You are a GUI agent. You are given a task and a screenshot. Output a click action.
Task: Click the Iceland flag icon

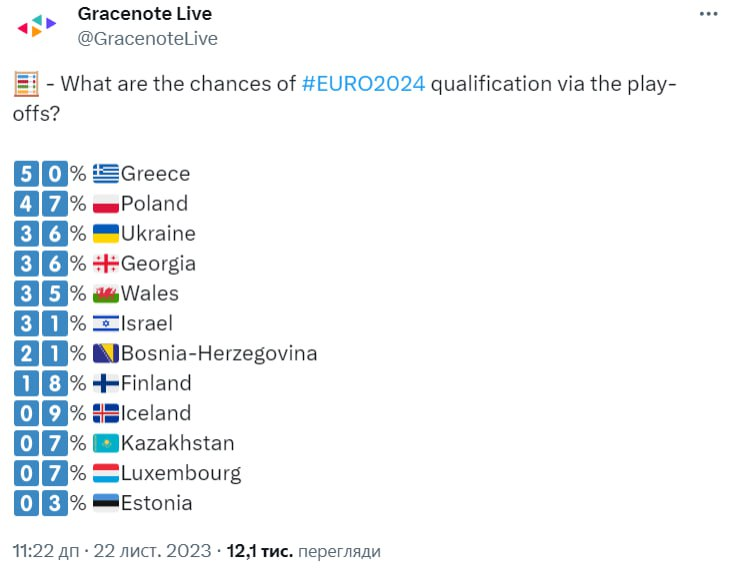click(x=105, y=414)
